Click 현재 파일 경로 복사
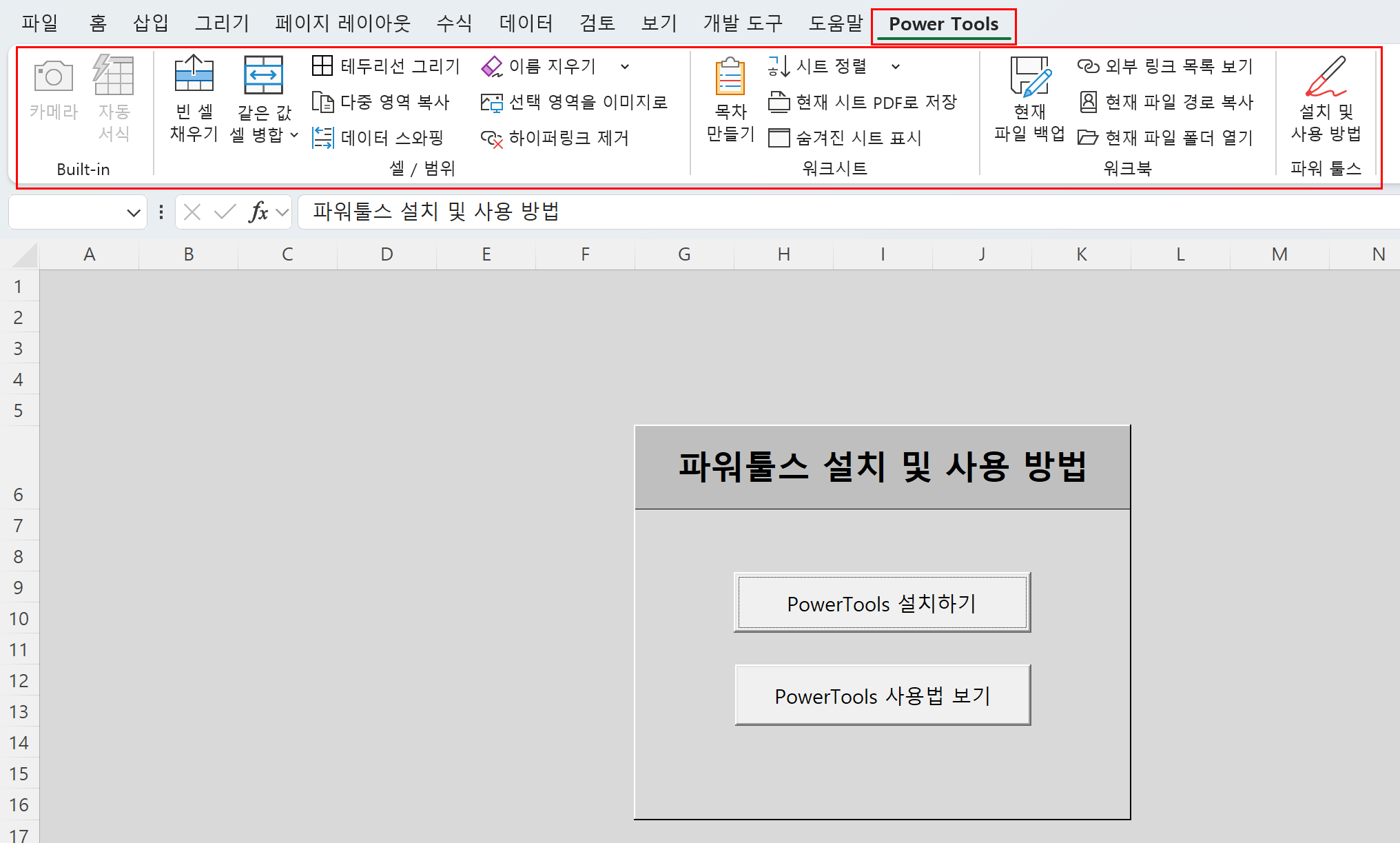 click(1166, 102)
